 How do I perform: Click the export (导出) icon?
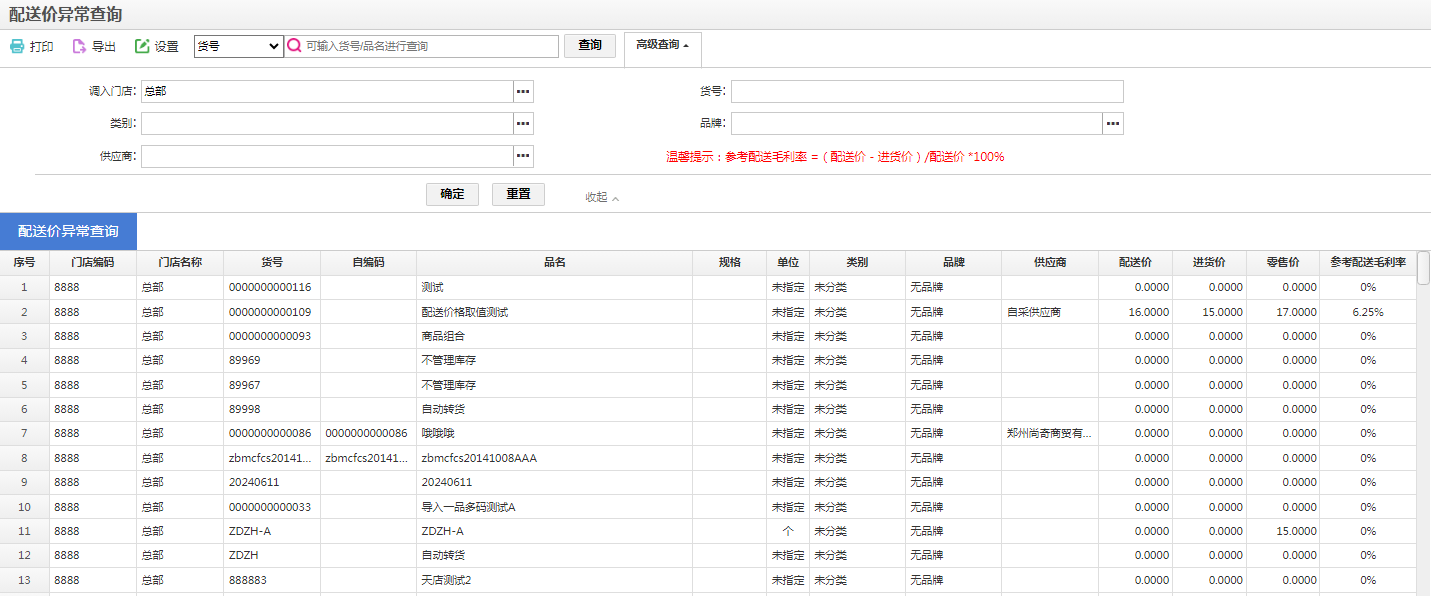pos(79,46)
